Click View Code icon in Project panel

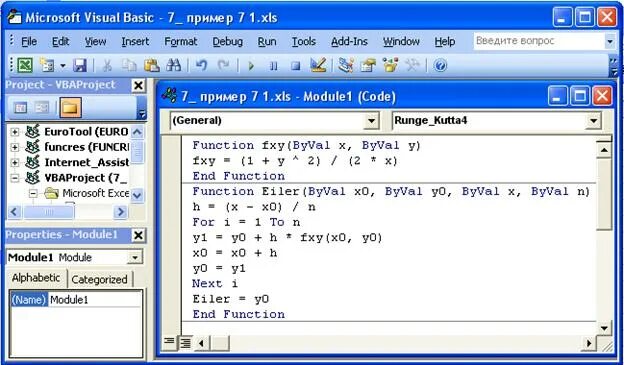[x=20, y=107]
